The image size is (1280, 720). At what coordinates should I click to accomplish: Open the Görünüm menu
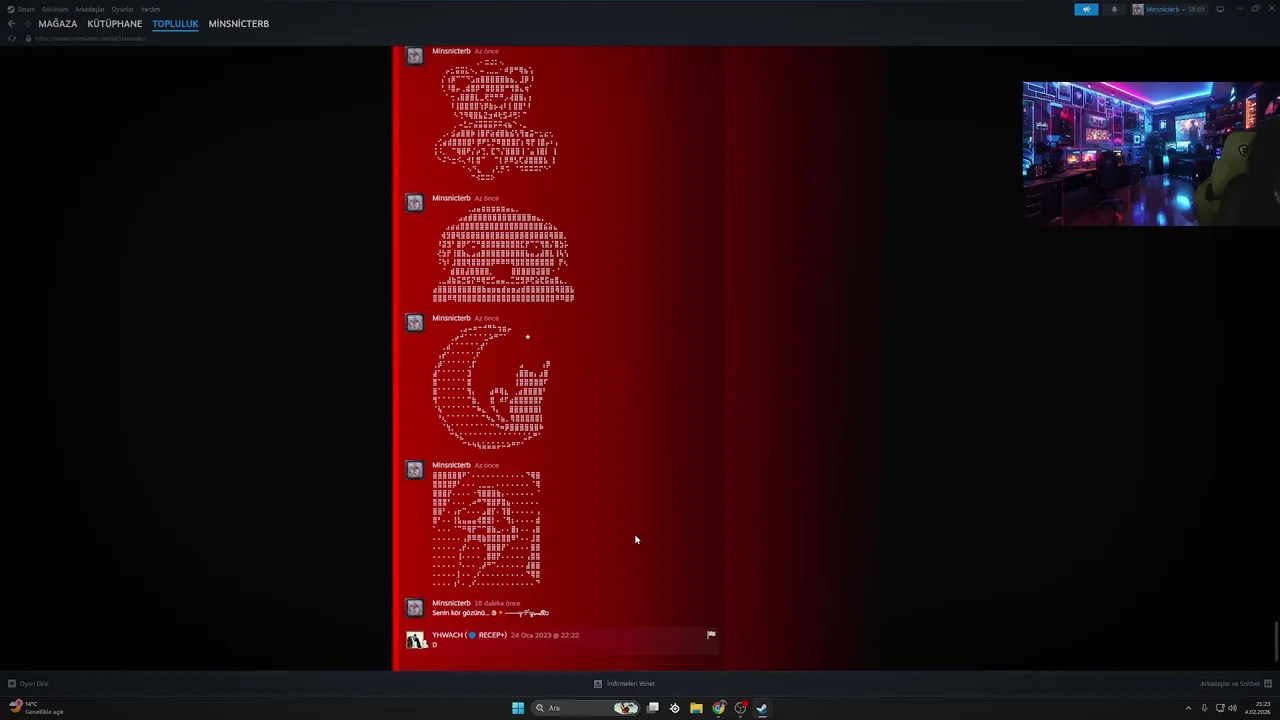coord(55,9)
